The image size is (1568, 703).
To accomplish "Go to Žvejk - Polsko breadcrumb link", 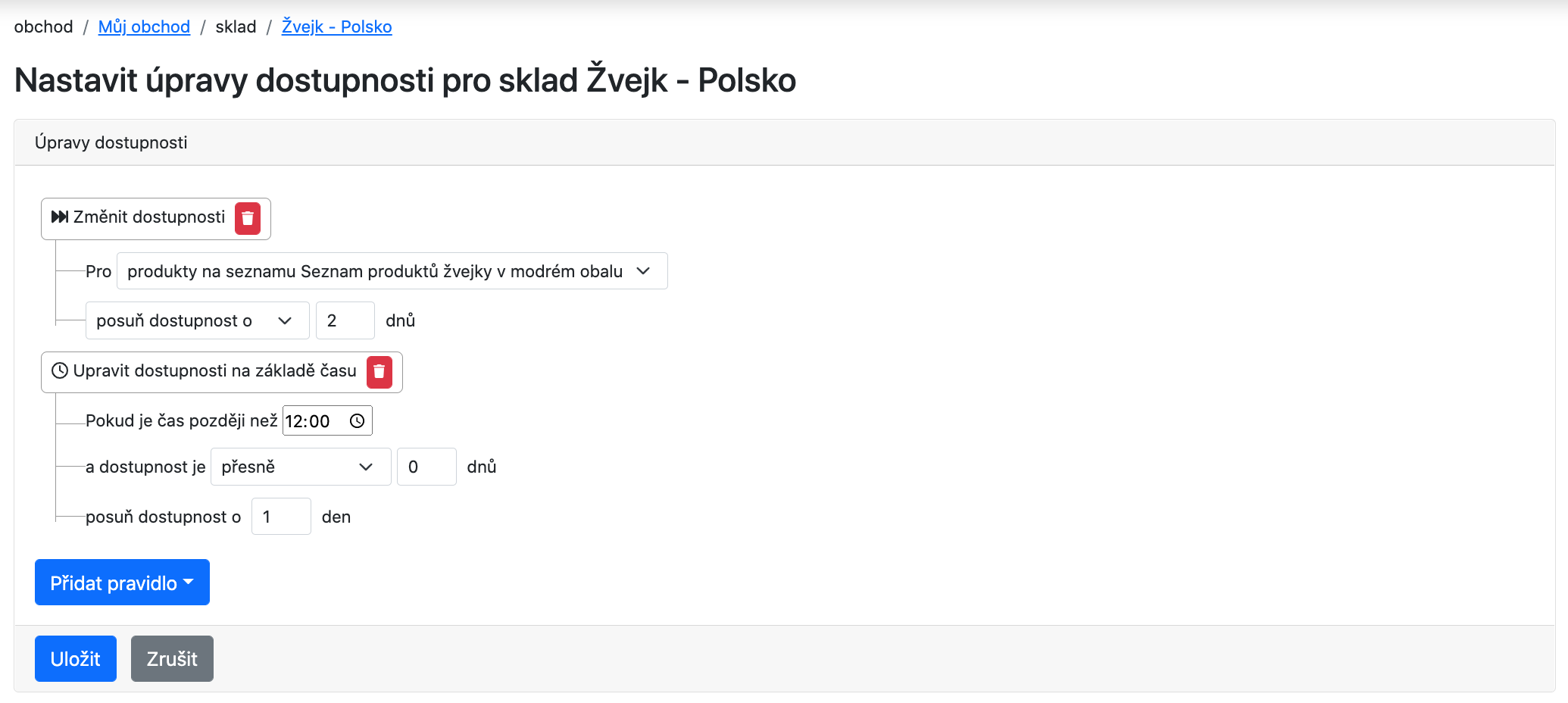I will pos(337,27).
